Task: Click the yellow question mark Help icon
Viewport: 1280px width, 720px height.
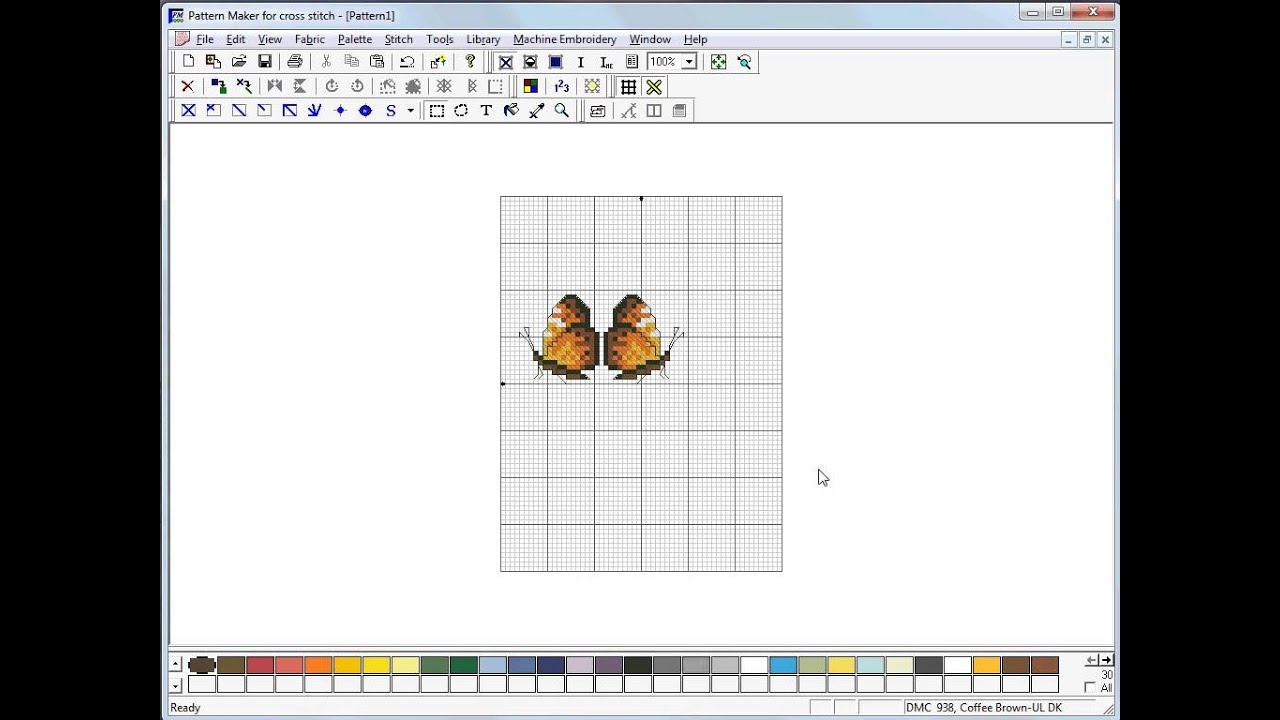Action: point(470,62)
